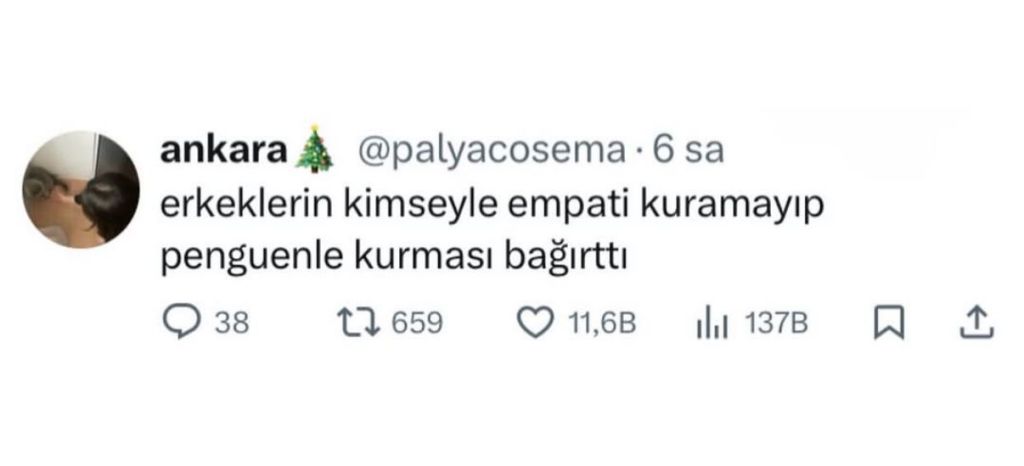
Task: Click the reply count 38
Action: click(x=232, y=324)
